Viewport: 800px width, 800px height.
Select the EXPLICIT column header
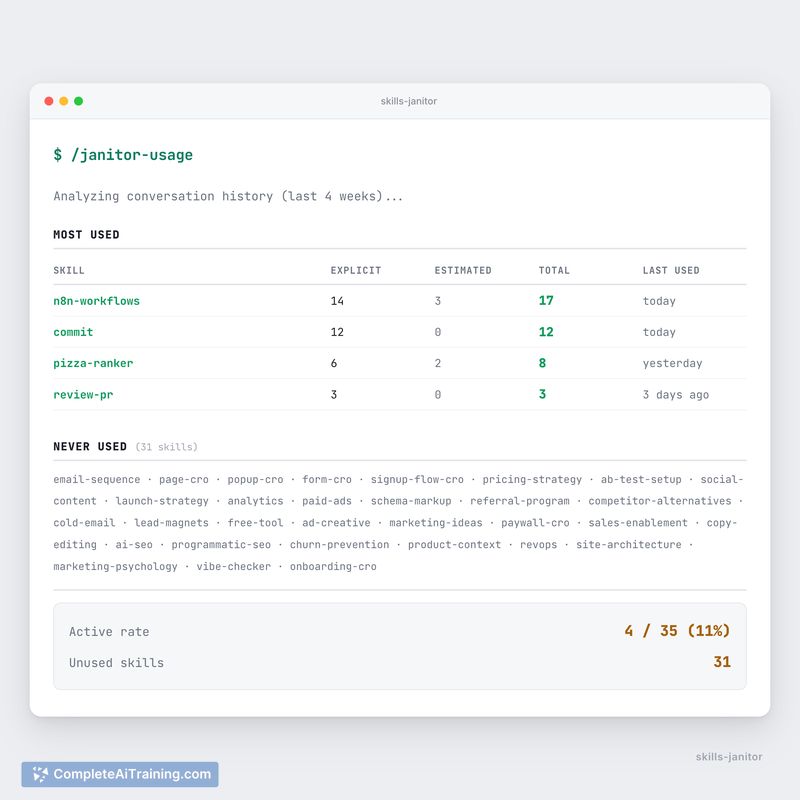click(356, 270)
